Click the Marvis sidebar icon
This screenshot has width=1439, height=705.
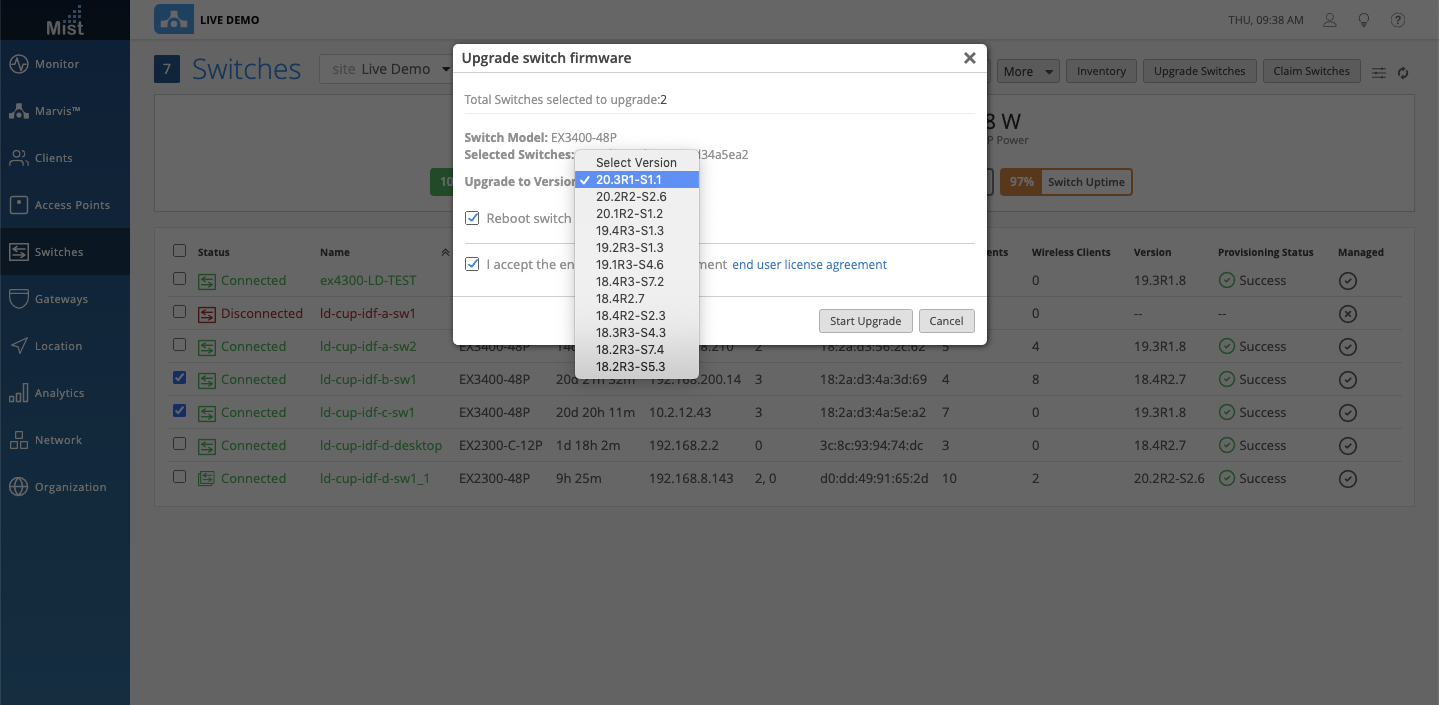(18, 111)
